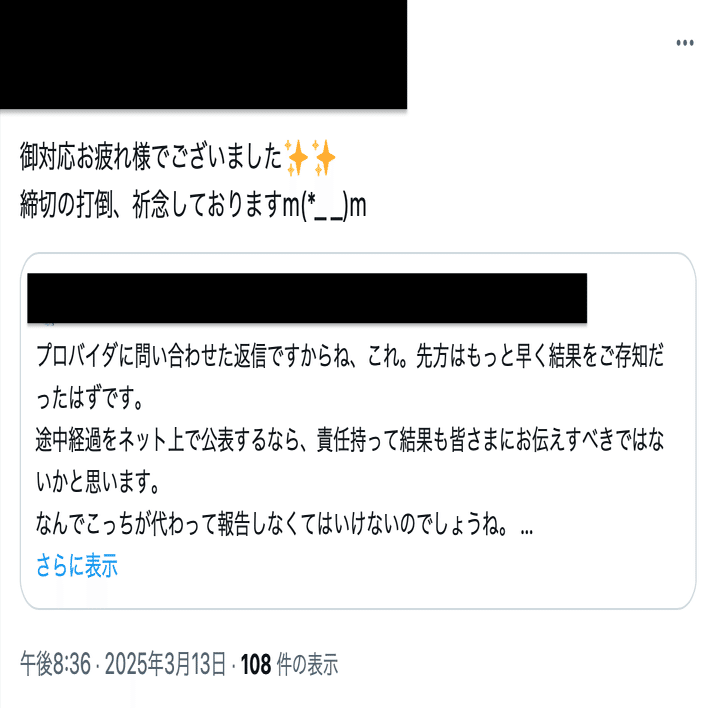Image resolution: width=708 pixels, height=708 pixels.
Task: Click the line 締切の打倒、祈念しております
Action: pos(151,205)
